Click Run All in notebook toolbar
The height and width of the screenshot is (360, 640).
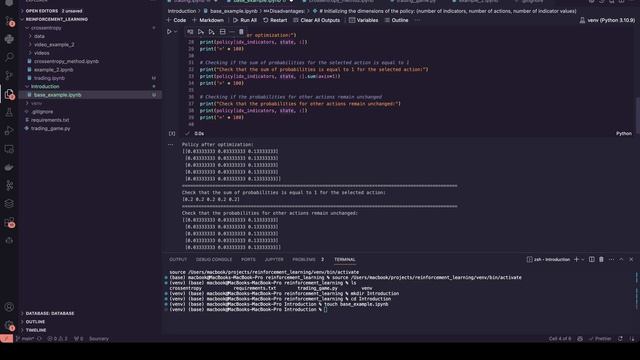[245, 20]
